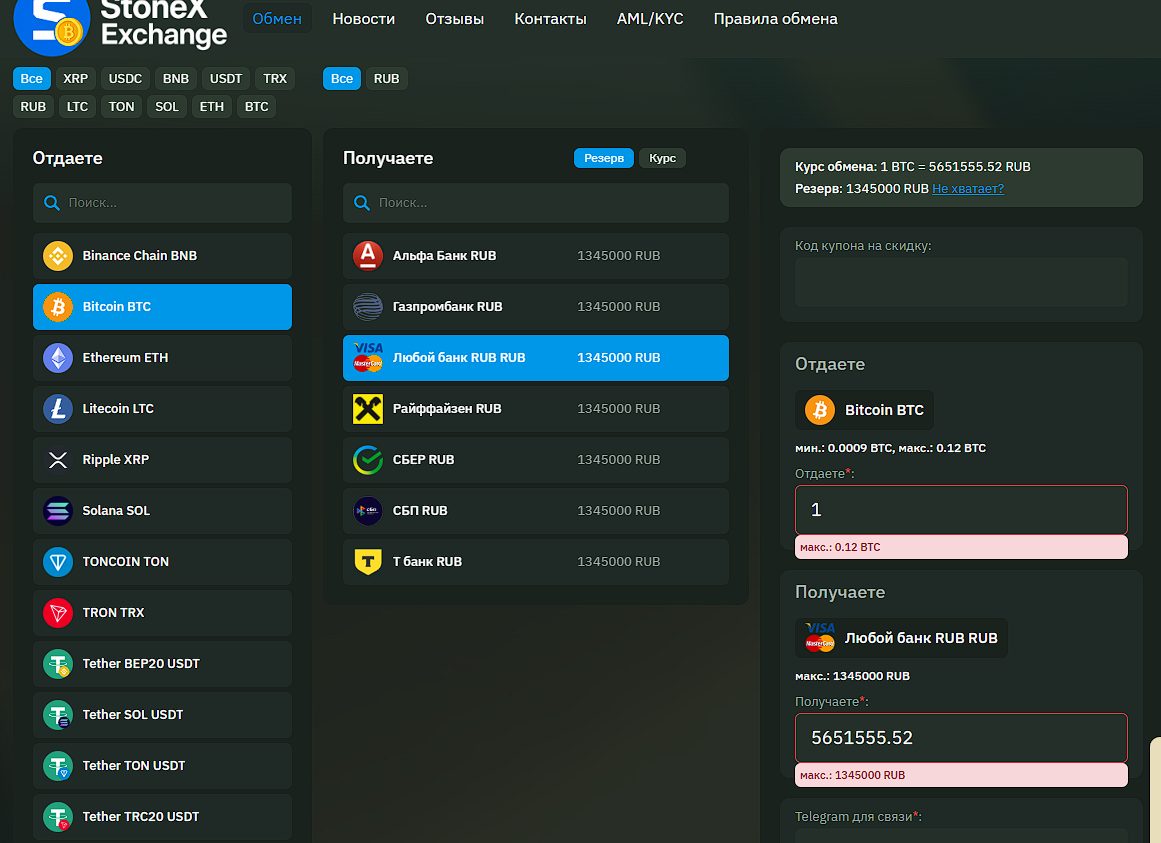The width and height of the screenshot is (1161, 843).
Task: Filter give currencies by BTC
Action: (x=256, y=107)
